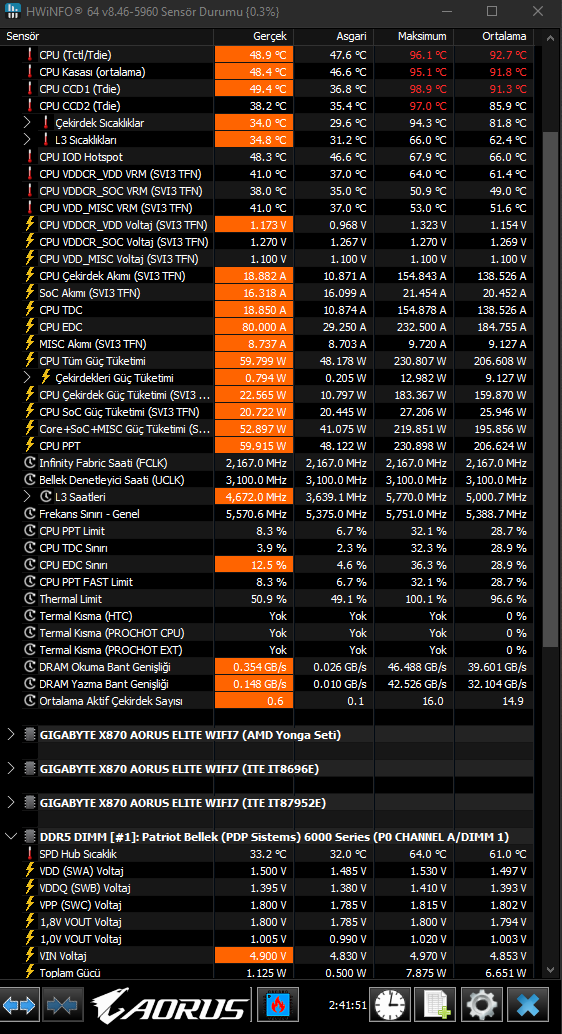
Task: Start logging with the document plus icon
Action: [x=436, y=1006]
